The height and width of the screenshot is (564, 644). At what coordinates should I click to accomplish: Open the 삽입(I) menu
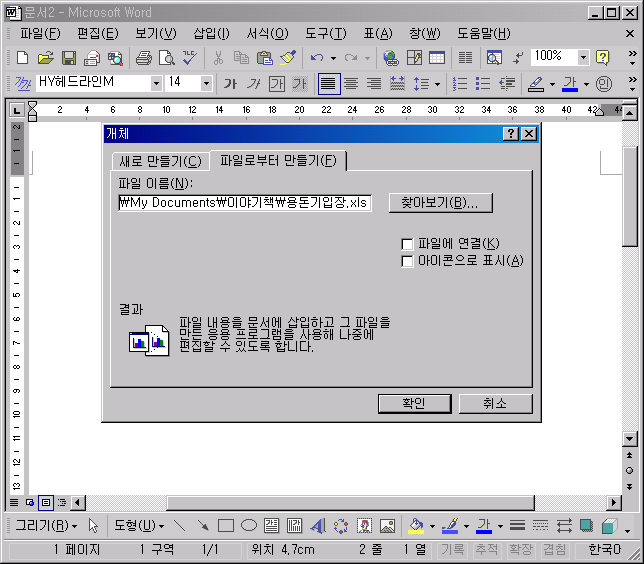(x=211, y=33)
